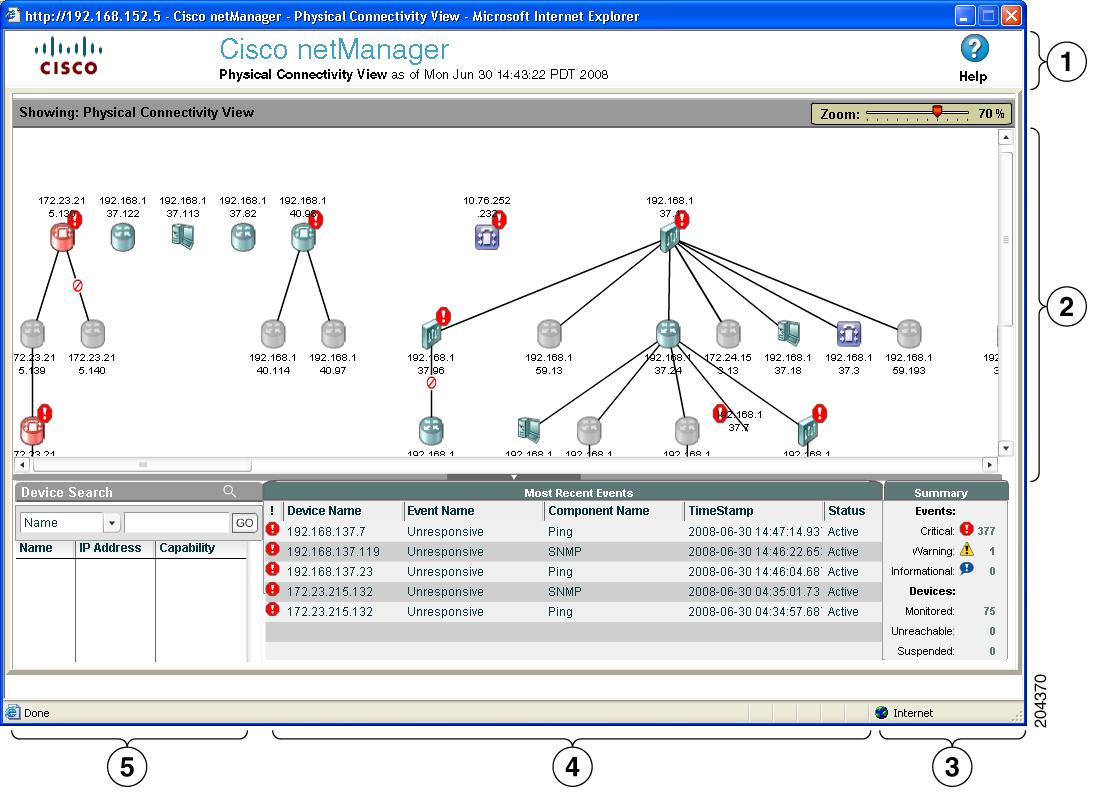This screenshot has width=1107, height=797.
Task: Click the GO search button
Action: pyautogui.click(x=243, y=522)
